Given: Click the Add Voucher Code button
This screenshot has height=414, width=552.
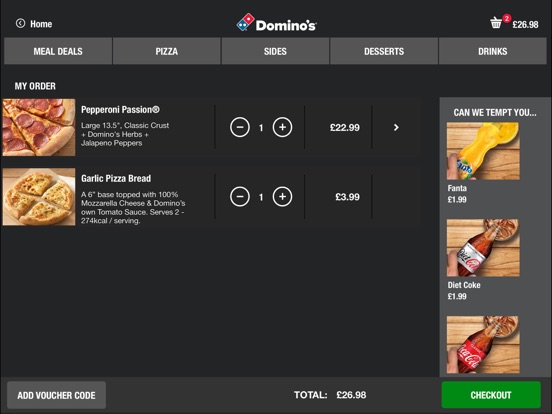Looking at the screenshot, I should click(56, 395).
